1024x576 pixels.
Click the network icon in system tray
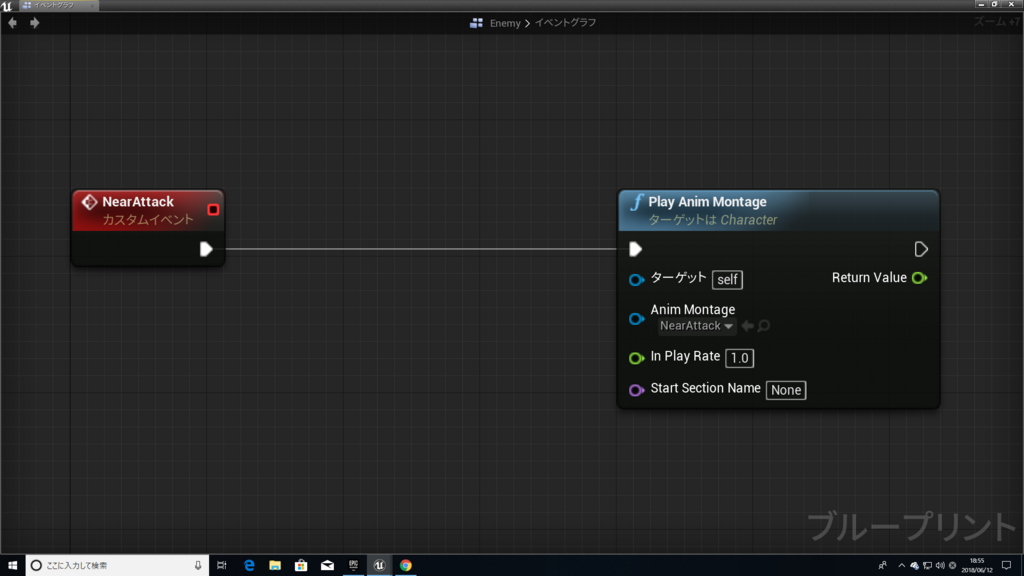(927, 566)
